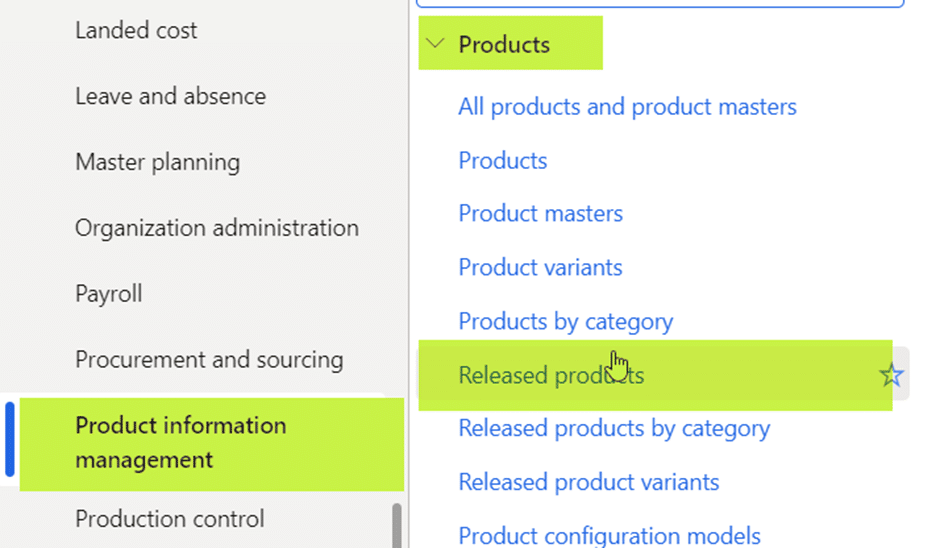Image resolution: width=940 pixels, height=548 pixels.
Task: Select Leave and absence module
Action: [x=170, y=96]
